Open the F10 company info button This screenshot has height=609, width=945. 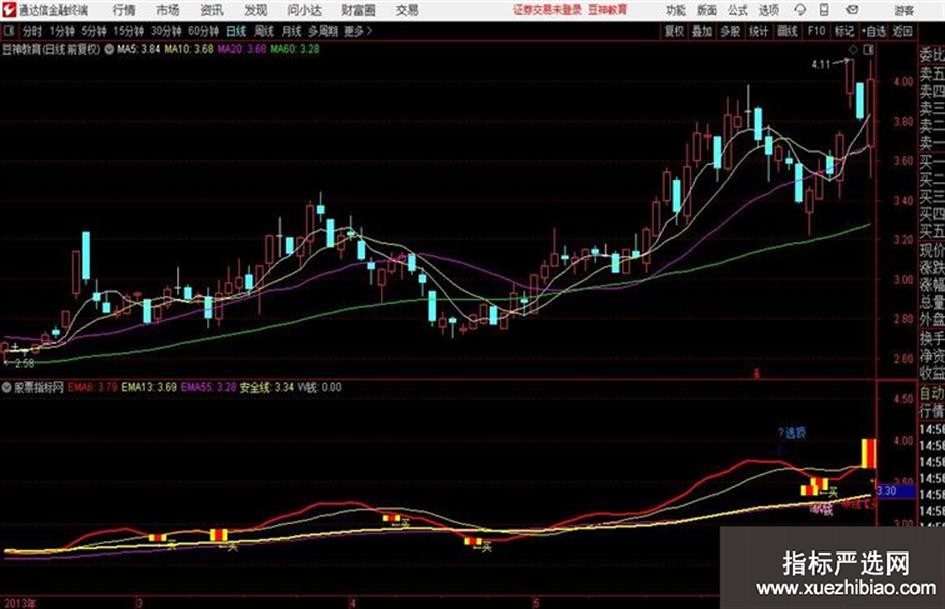click(x=816, y=31)
